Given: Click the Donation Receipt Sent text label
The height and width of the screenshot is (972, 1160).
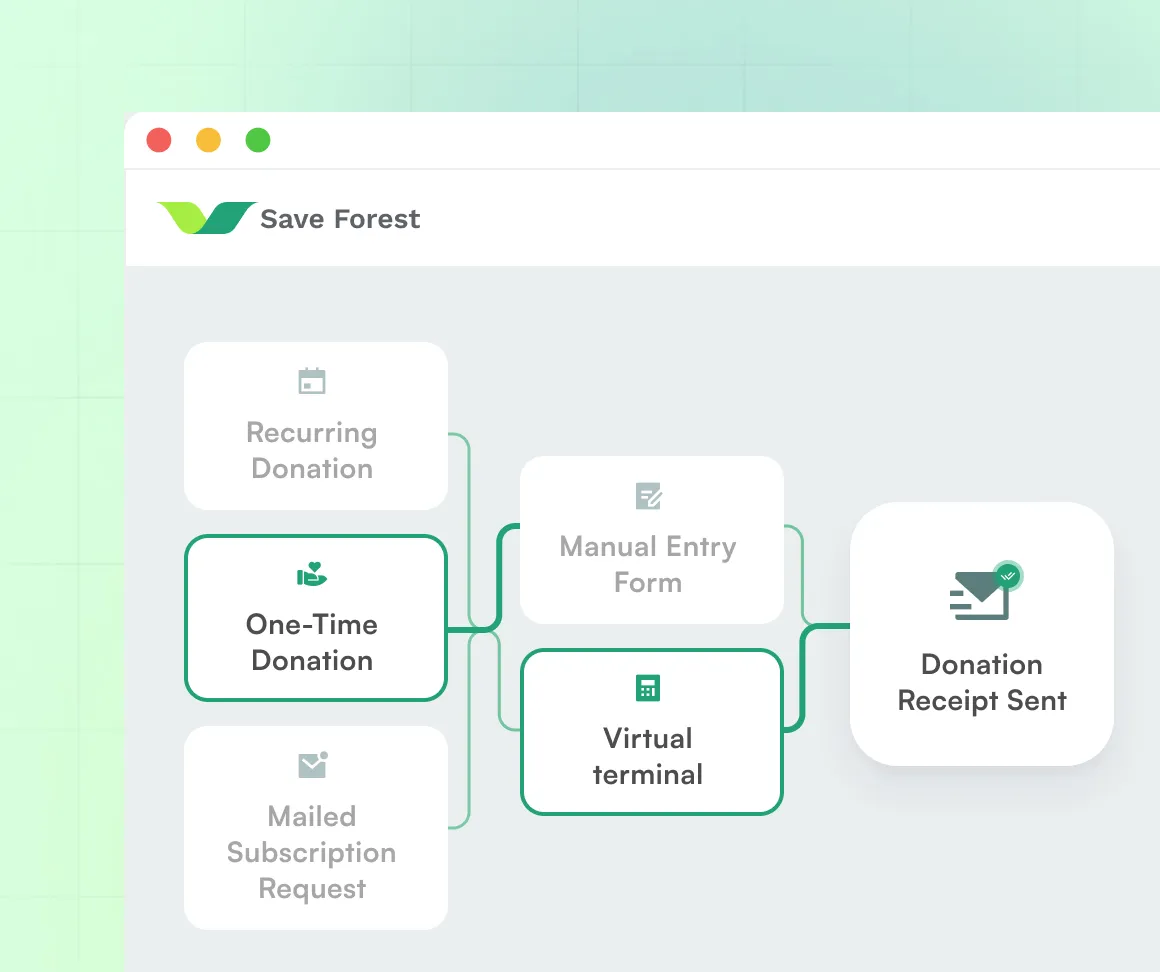Looking at the screenshot, I should [982, 682].
